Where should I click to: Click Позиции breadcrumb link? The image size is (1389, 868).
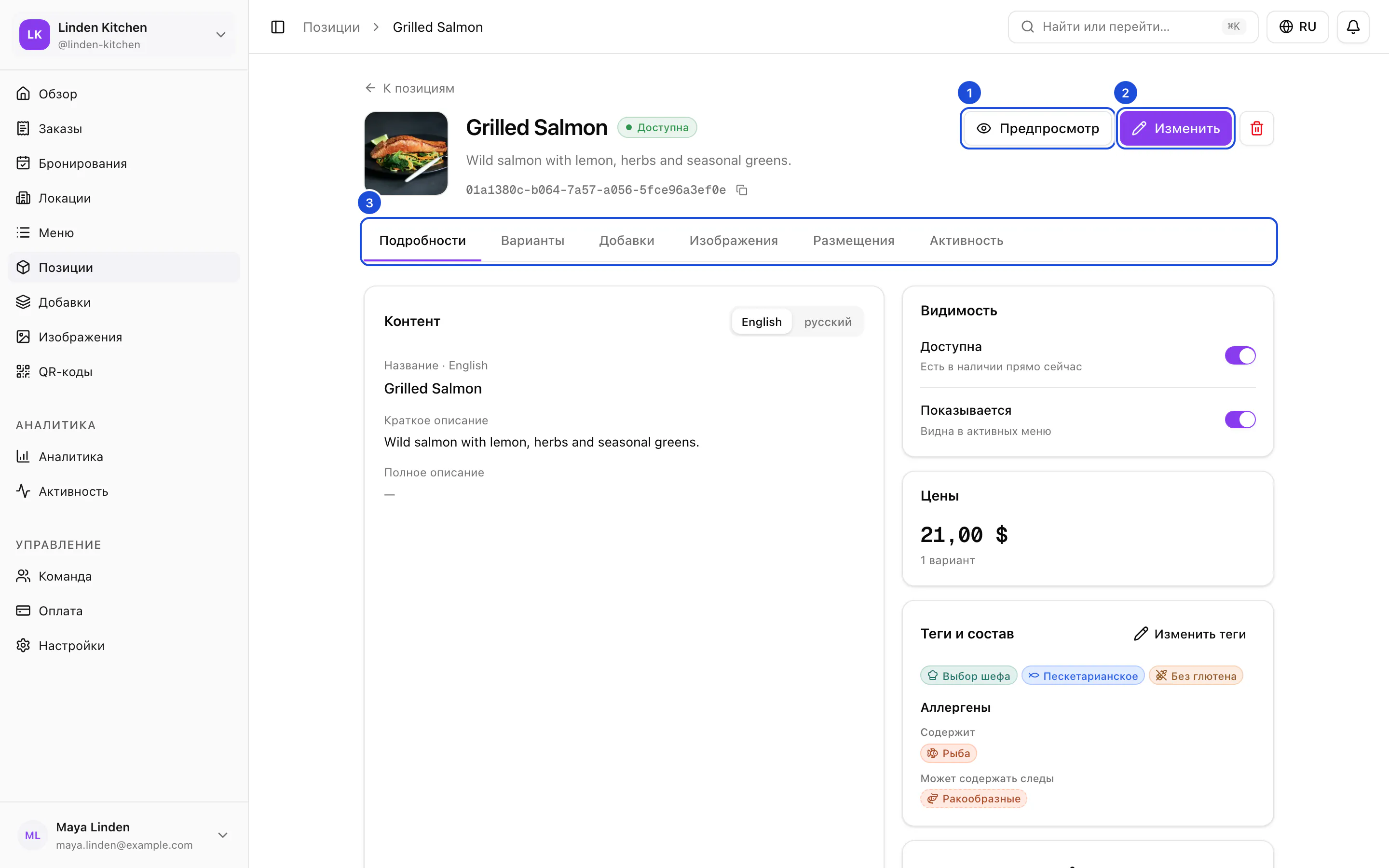click(x=331, y=27)
